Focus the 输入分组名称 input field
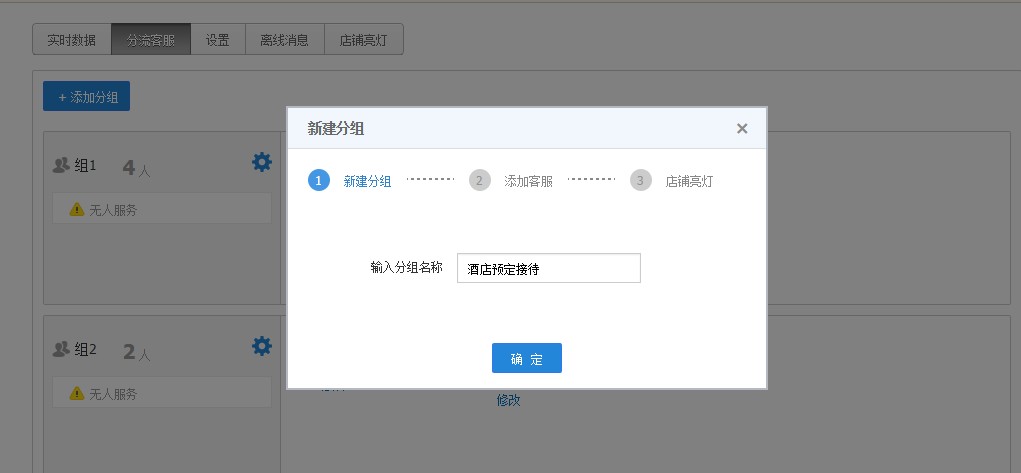Viewport: 1021px width, 473px height. coord(549,268)
